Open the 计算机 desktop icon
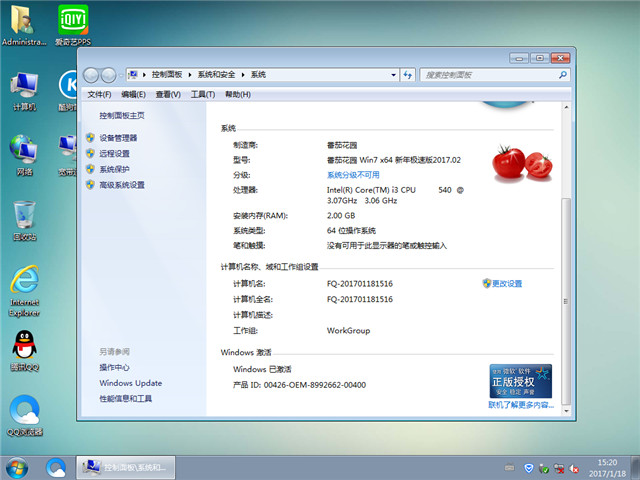Viewport: 640px width, 480px height. point(24,91)
